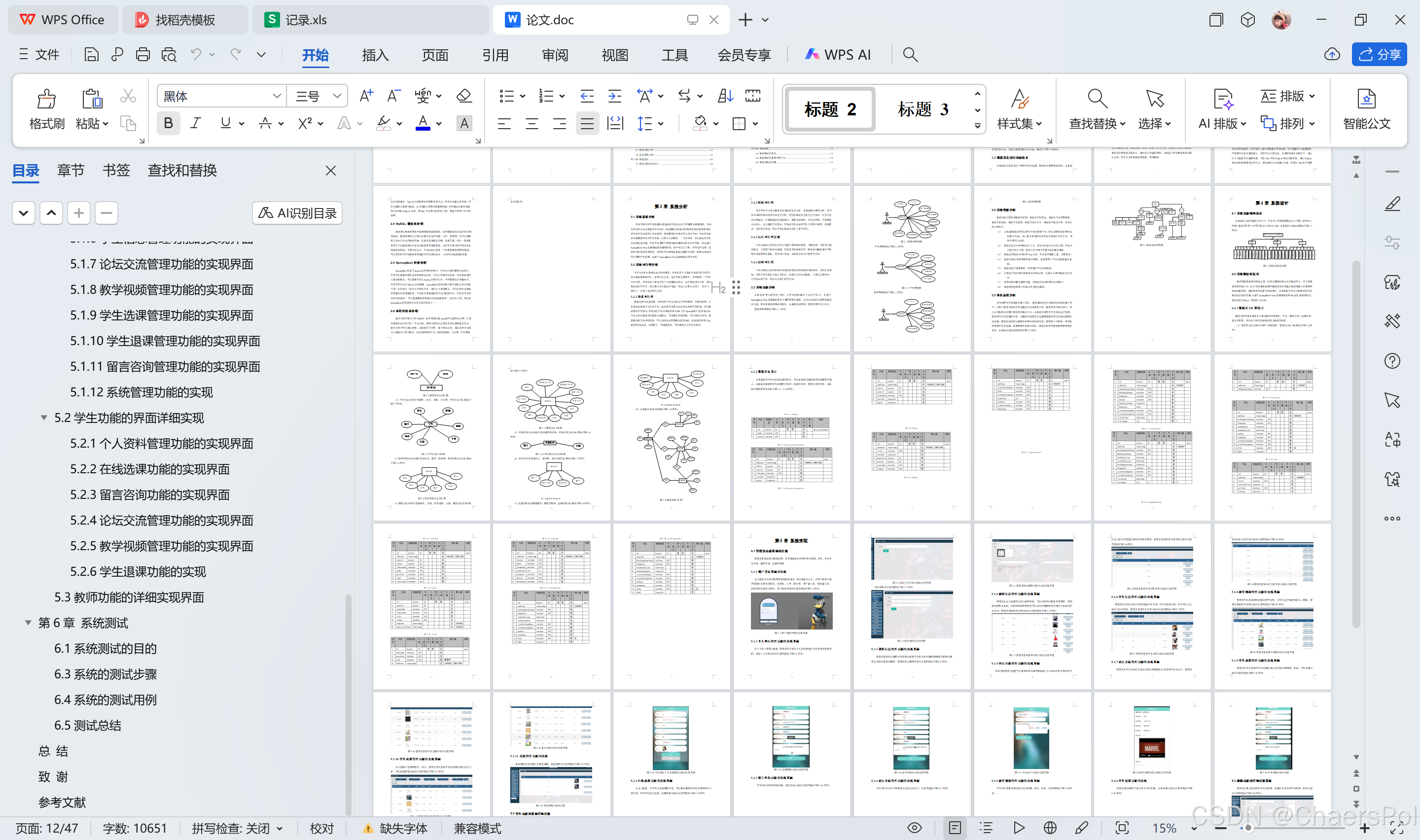Image resolution: width=1420 pixels, height=840 pixels.
Task: Click the Decrease font size icon
Action: pyautogui.click(x=394, y=96)
